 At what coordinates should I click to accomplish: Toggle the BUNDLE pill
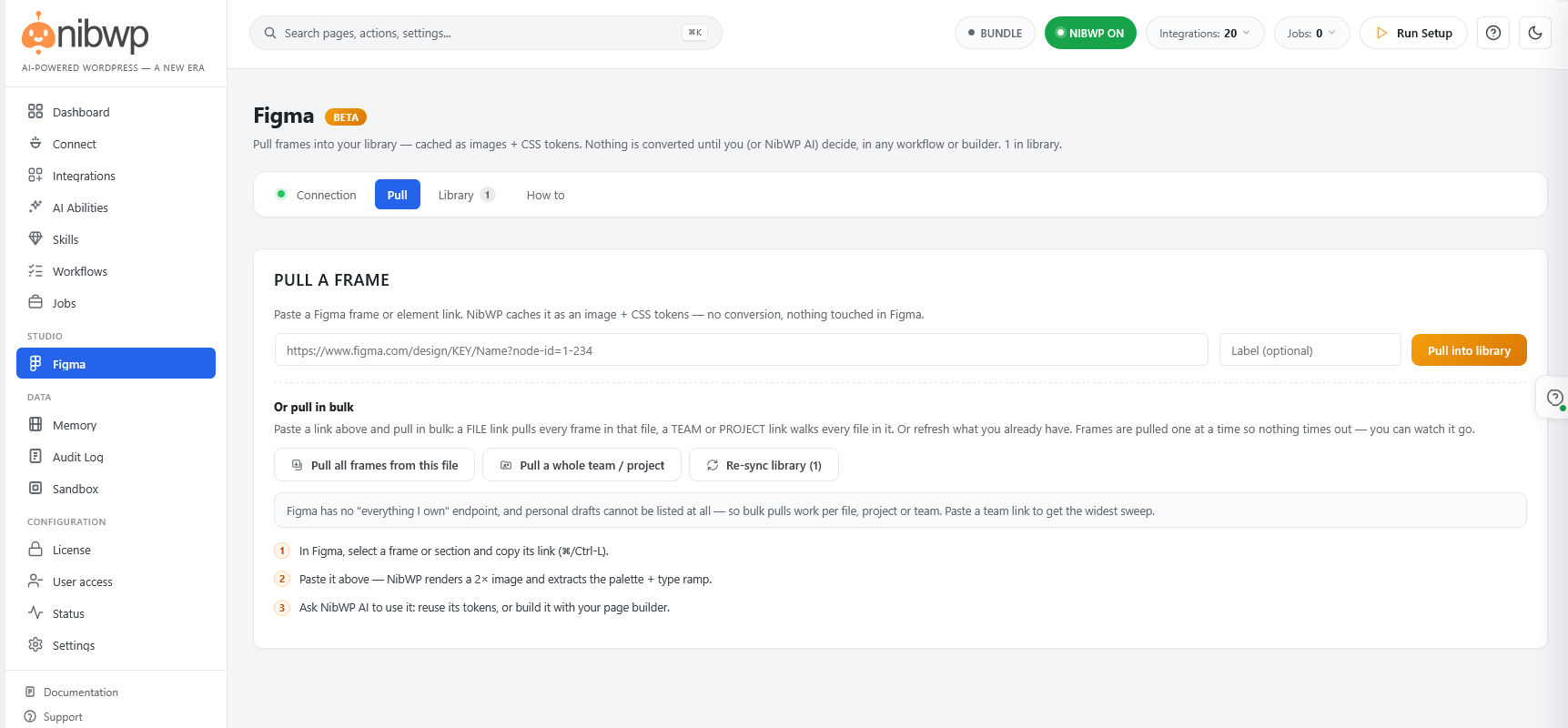995,33
